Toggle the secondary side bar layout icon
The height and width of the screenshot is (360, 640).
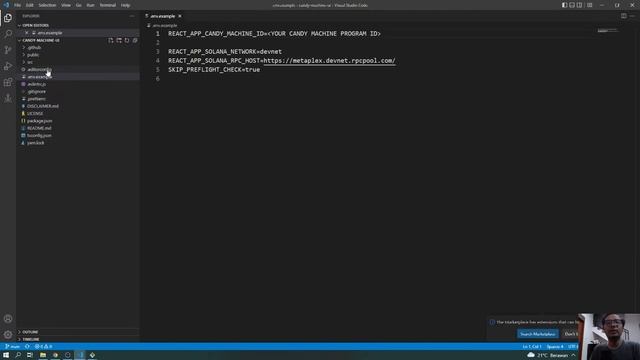[x=580, y=5]
